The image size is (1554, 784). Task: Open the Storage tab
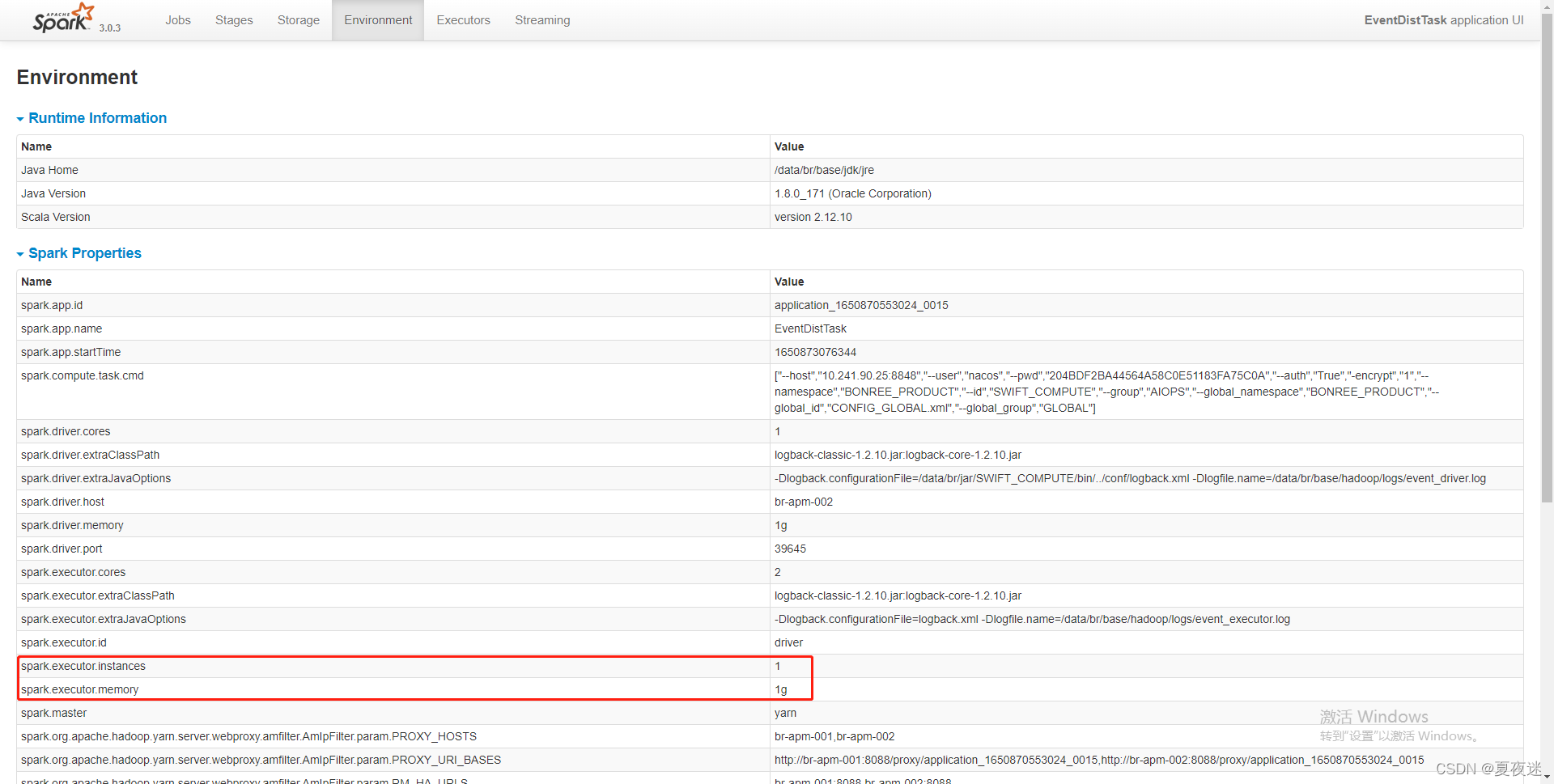tap(299, 20)
